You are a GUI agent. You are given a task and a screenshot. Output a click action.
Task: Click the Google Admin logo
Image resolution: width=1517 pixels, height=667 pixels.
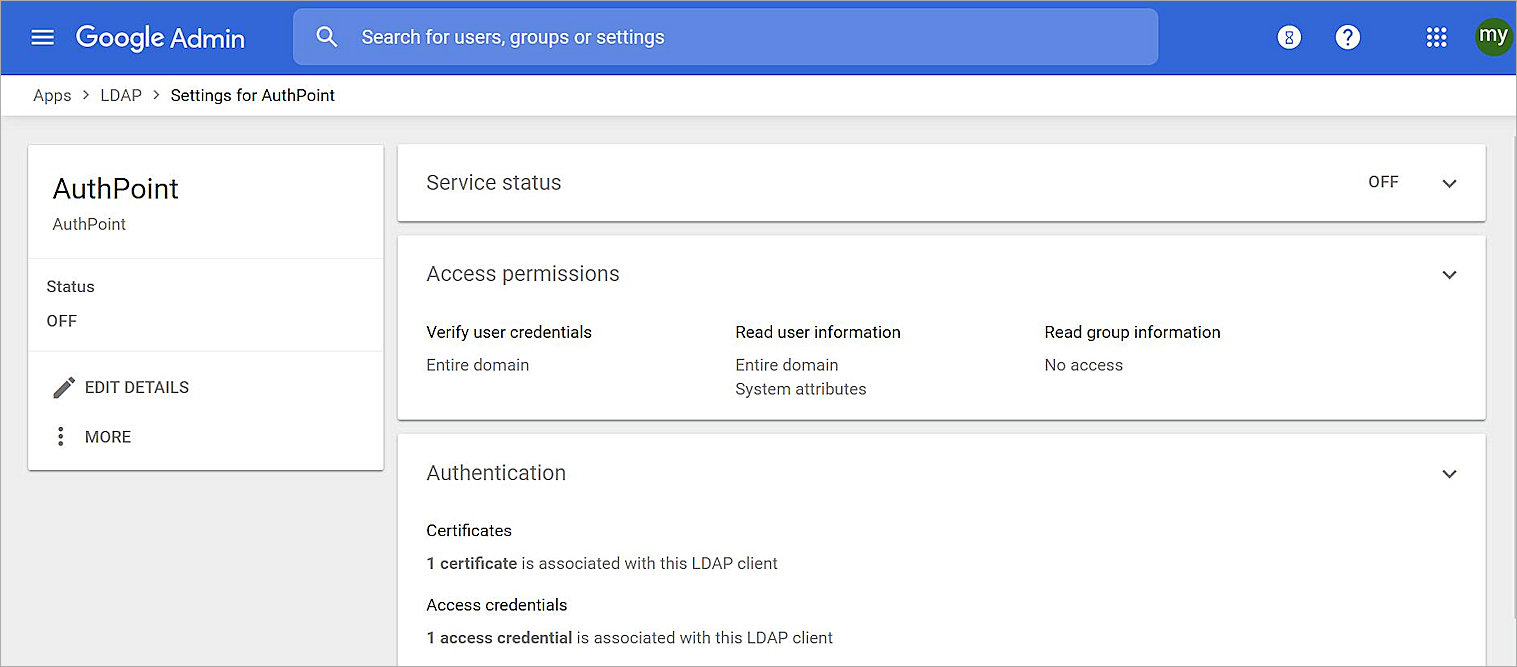click(160, 37)
